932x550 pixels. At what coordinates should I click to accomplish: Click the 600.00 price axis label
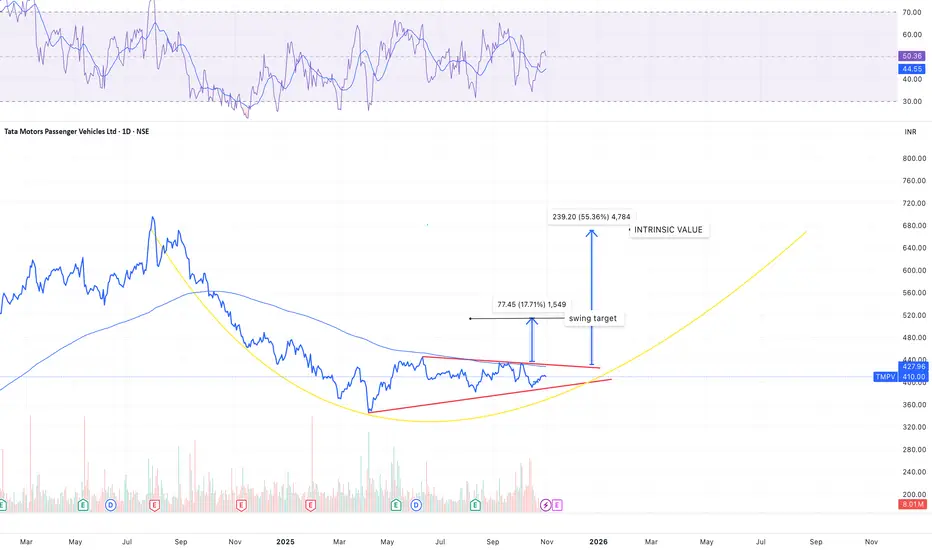pyautogui.click(x=914, y=270)
